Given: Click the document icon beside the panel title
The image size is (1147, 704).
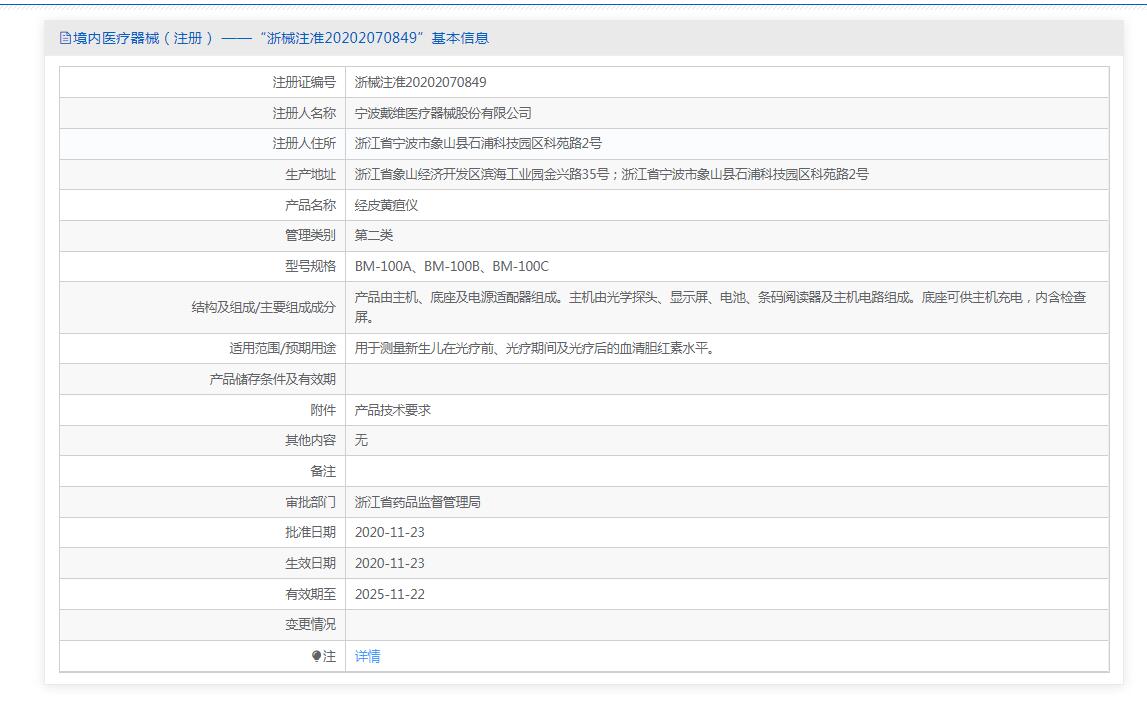Looking at the screenshot, I should 65,38.
